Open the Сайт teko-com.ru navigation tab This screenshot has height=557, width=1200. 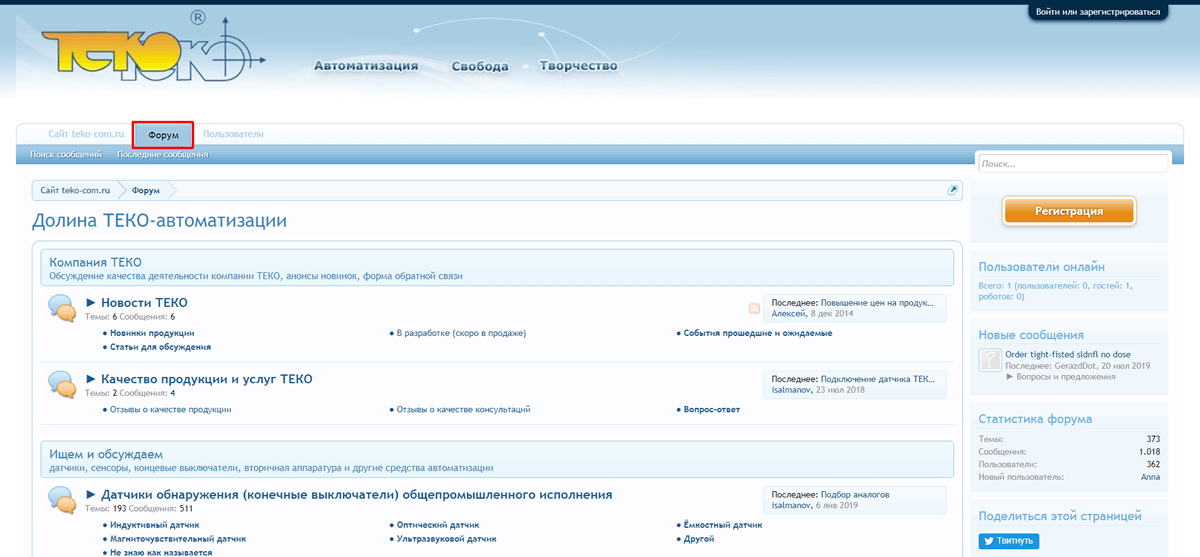pos(85,134)
